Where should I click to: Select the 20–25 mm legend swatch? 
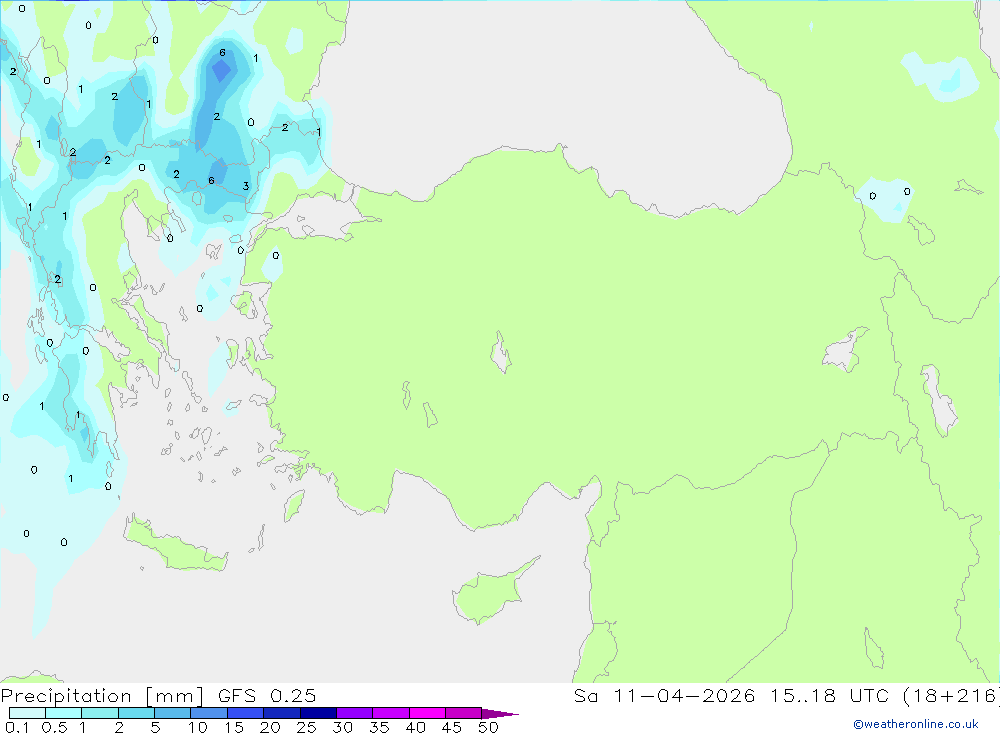[281, 713]
